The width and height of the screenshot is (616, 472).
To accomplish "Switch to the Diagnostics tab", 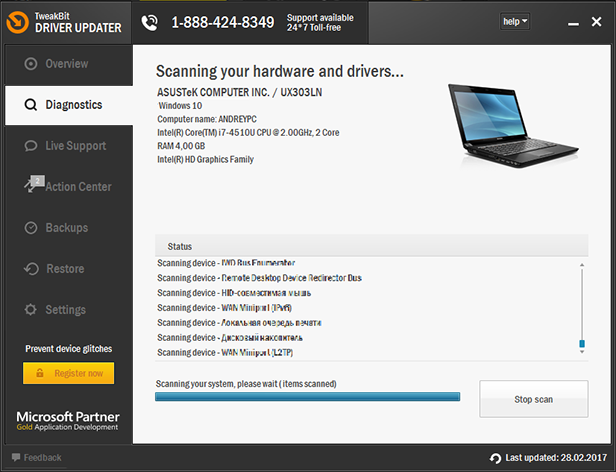I will tap(69, 105).
